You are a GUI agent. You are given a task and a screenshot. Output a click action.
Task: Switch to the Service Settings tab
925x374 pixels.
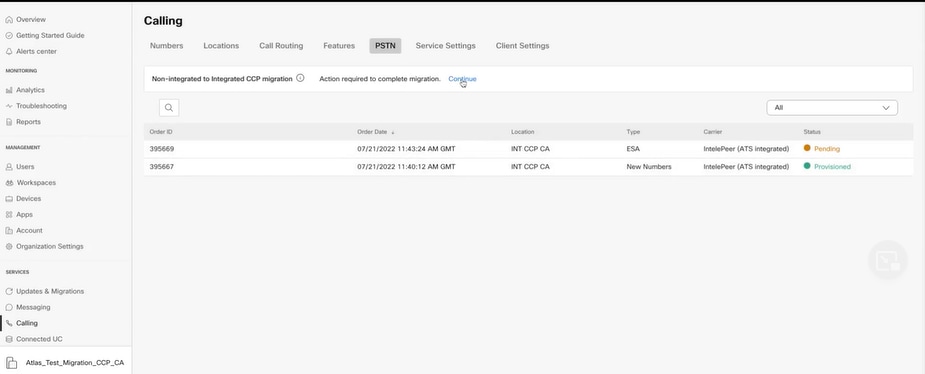coord(445,45)
